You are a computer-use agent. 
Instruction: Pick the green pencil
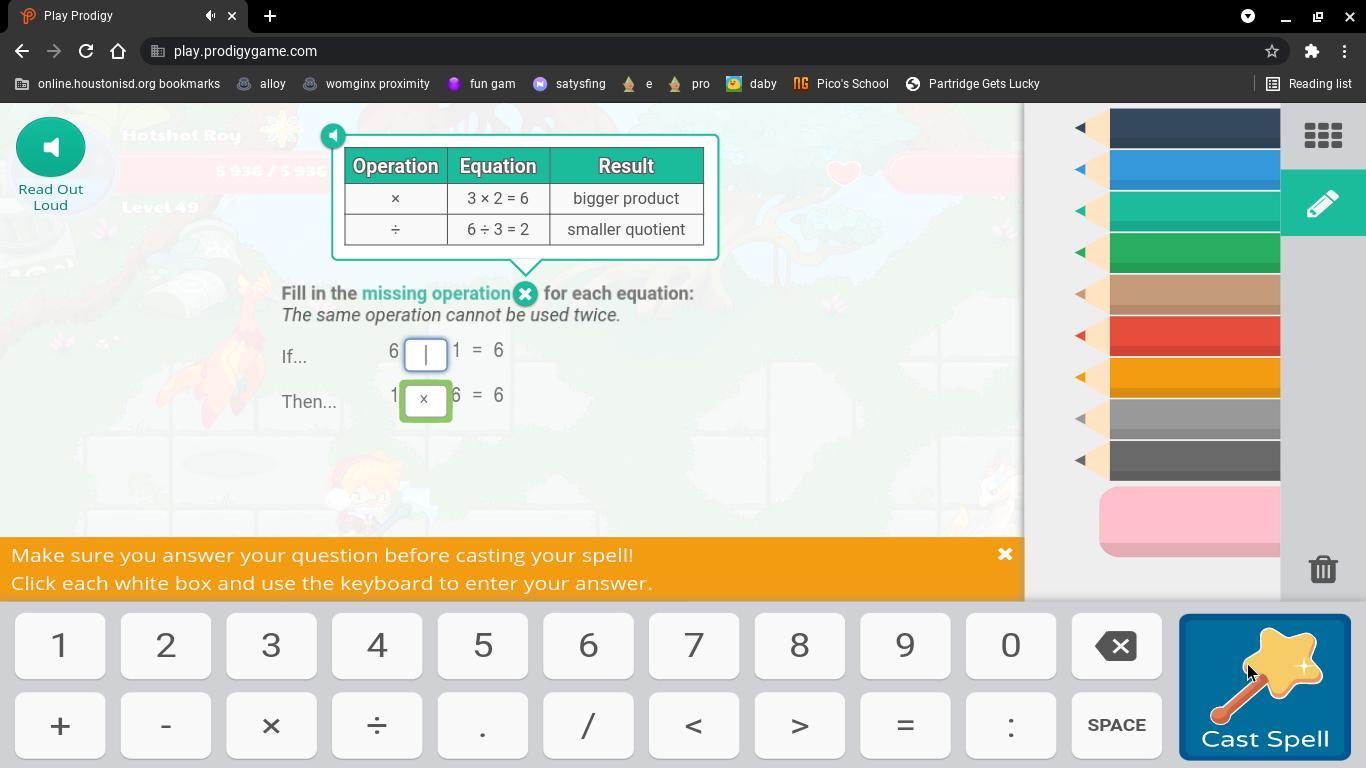(x=1178, y=252)
